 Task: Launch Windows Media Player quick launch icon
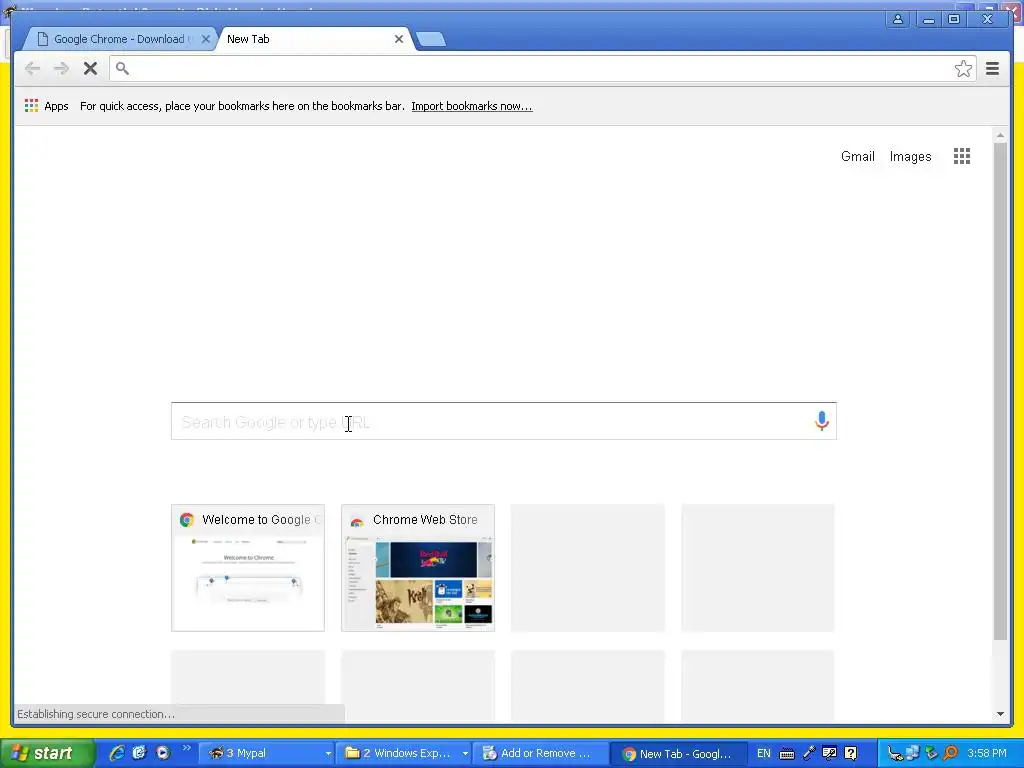163,753
